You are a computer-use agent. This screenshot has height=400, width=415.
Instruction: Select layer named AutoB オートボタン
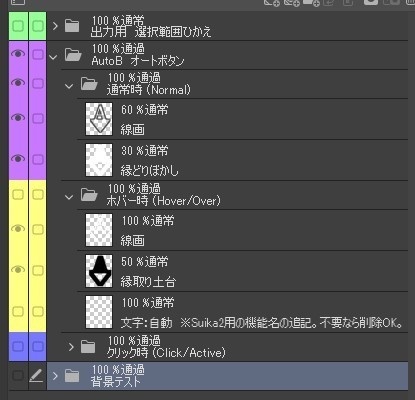tap(138, 61)
